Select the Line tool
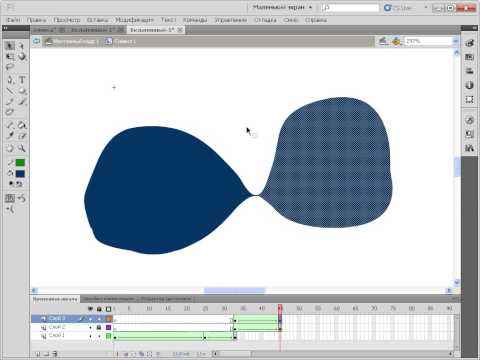This screenshot has height=360, width=480. click(10, 91)
